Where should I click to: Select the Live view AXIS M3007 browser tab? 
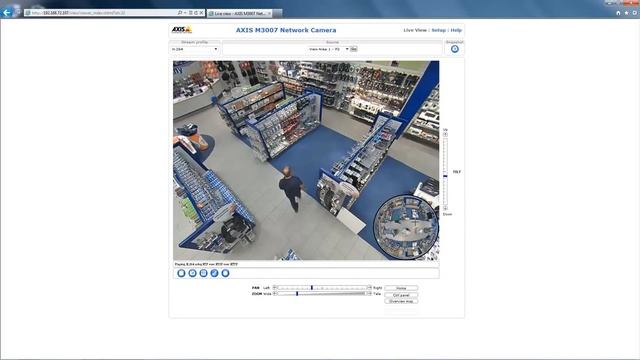pyautogui.click(x=240, y=13)
